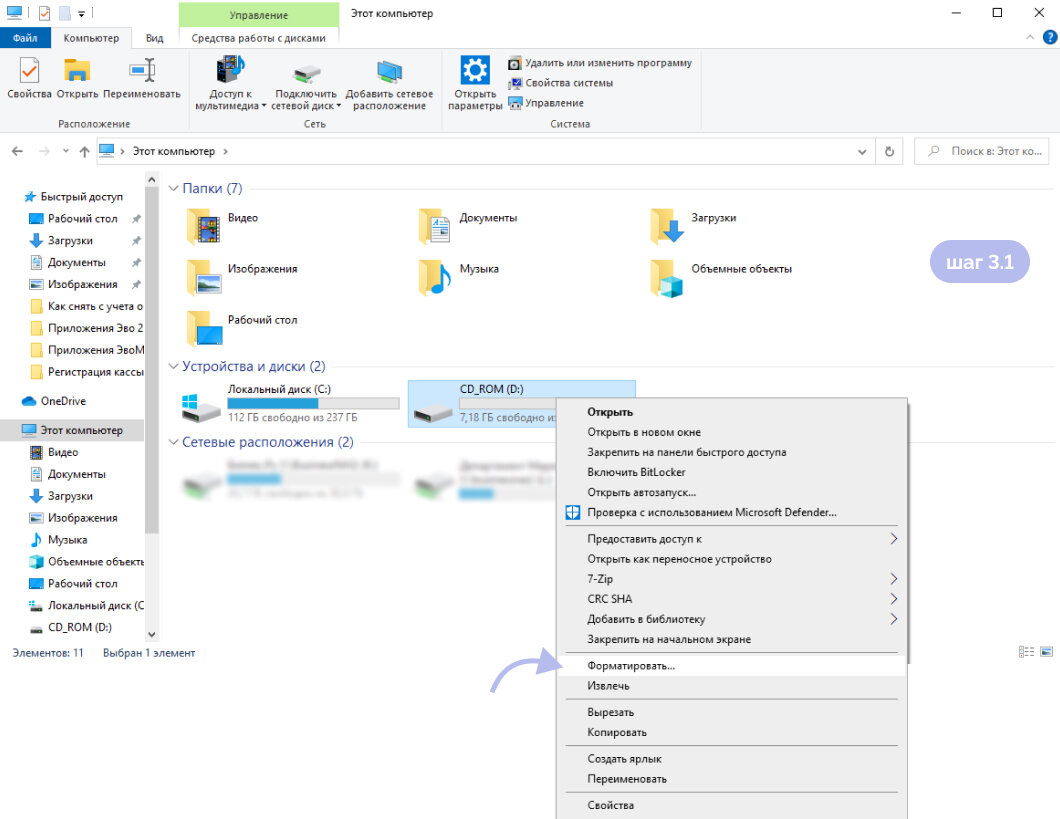Select OneDrive in navigation pane
This screenshot has height=819, width=1060.
click(x=54, y=401)
